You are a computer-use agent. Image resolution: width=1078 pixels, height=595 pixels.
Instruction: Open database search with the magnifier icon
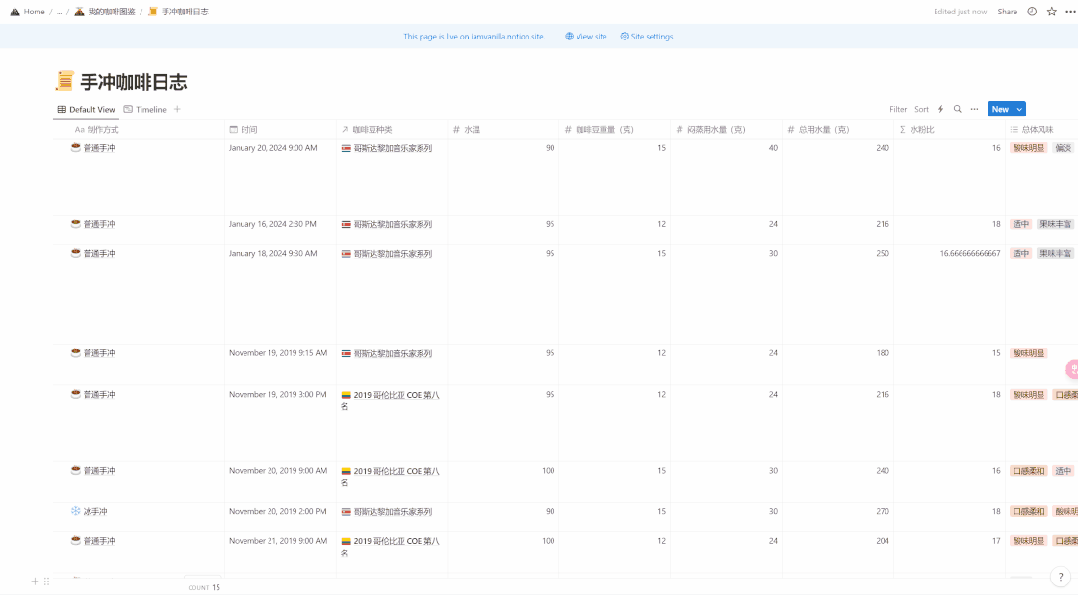958,109
